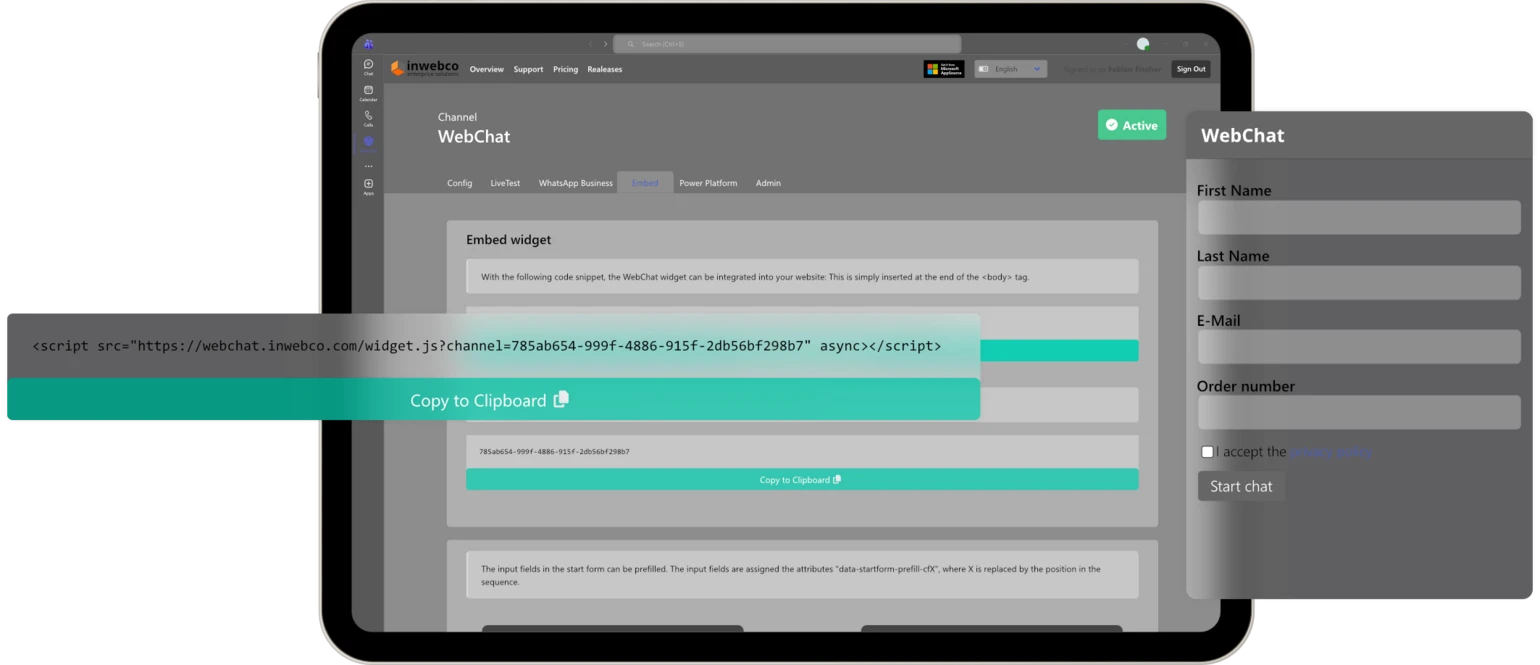Open the WebChat app icon in the sidebar
The width and height of the screenshot is (1540, 665).
click(x=368, y=142)
